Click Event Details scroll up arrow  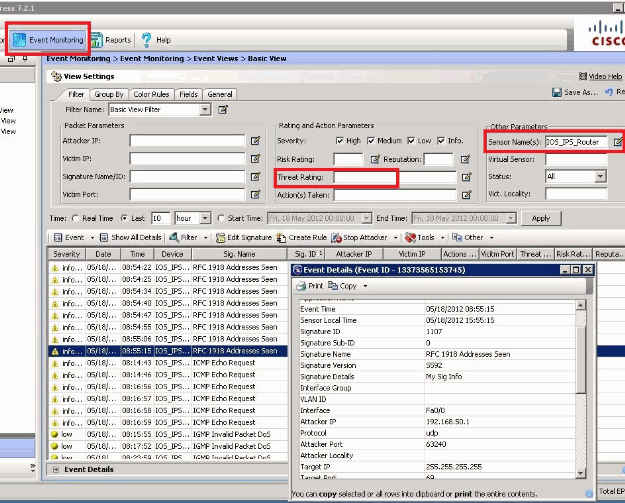tap(581, 305)
